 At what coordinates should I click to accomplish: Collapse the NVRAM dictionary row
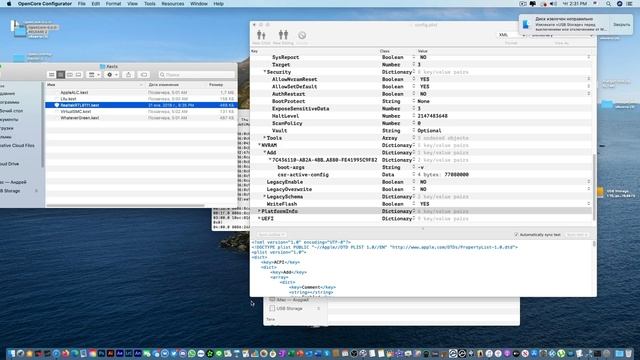click(259, 145)
